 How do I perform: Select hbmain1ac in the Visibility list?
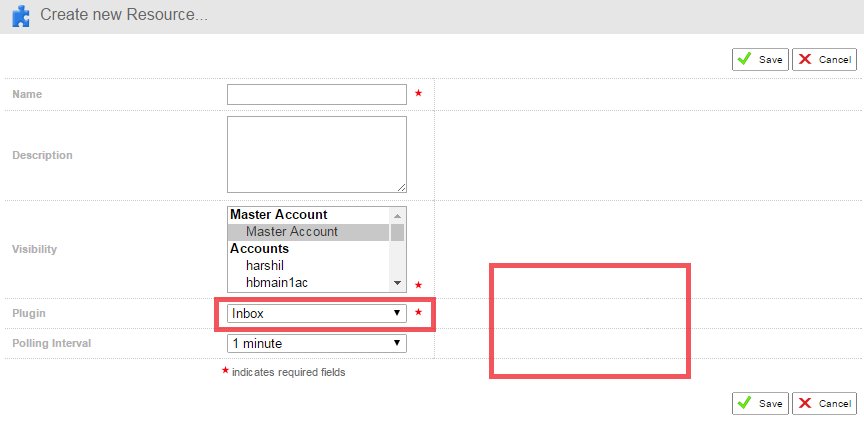tap(276, 283)
